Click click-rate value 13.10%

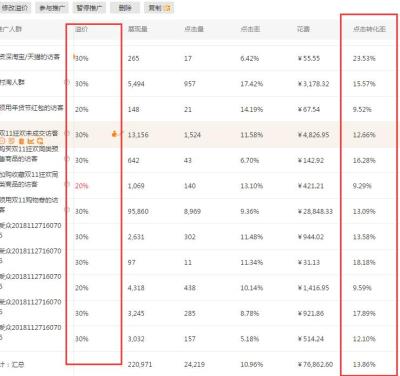252,186
